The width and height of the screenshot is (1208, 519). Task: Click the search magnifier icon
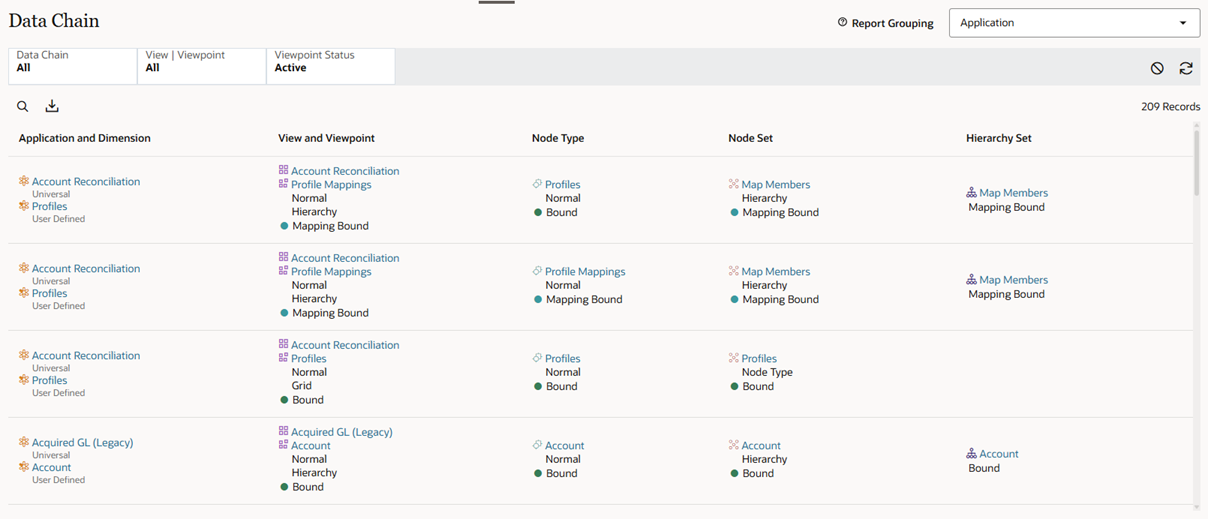(x=23, y=107)
